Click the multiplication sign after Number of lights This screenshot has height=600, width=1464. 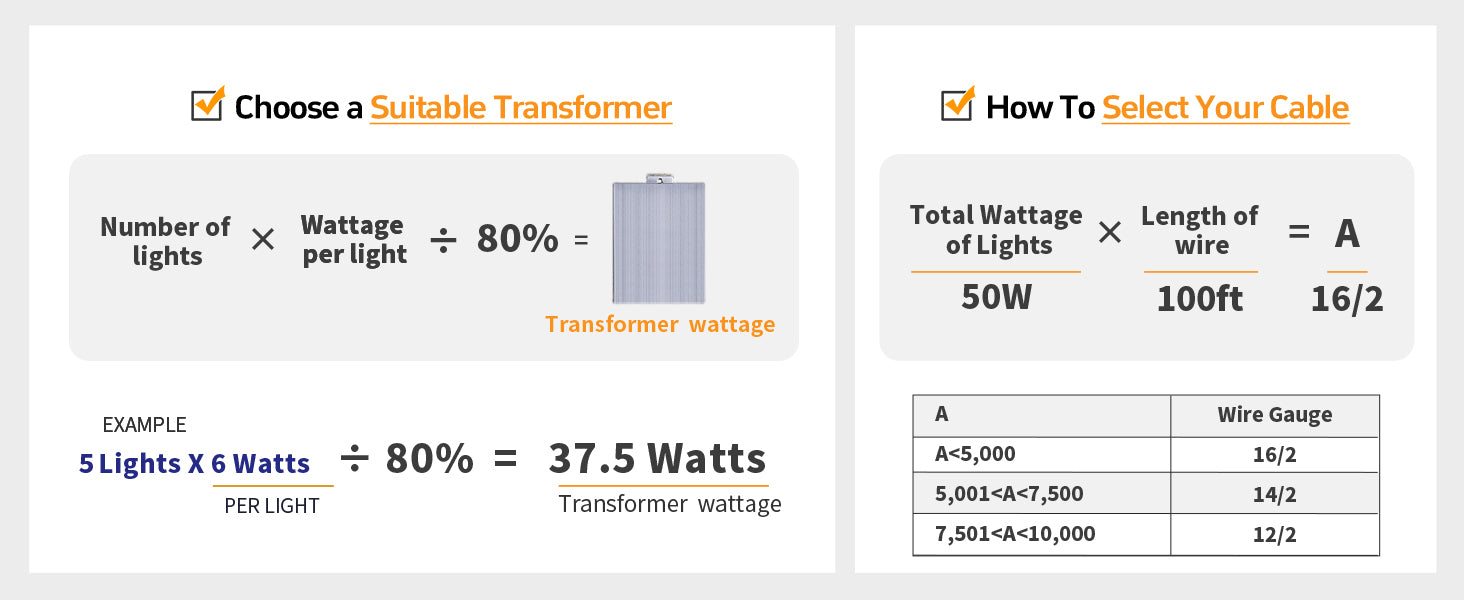click(x=263, y=241)
